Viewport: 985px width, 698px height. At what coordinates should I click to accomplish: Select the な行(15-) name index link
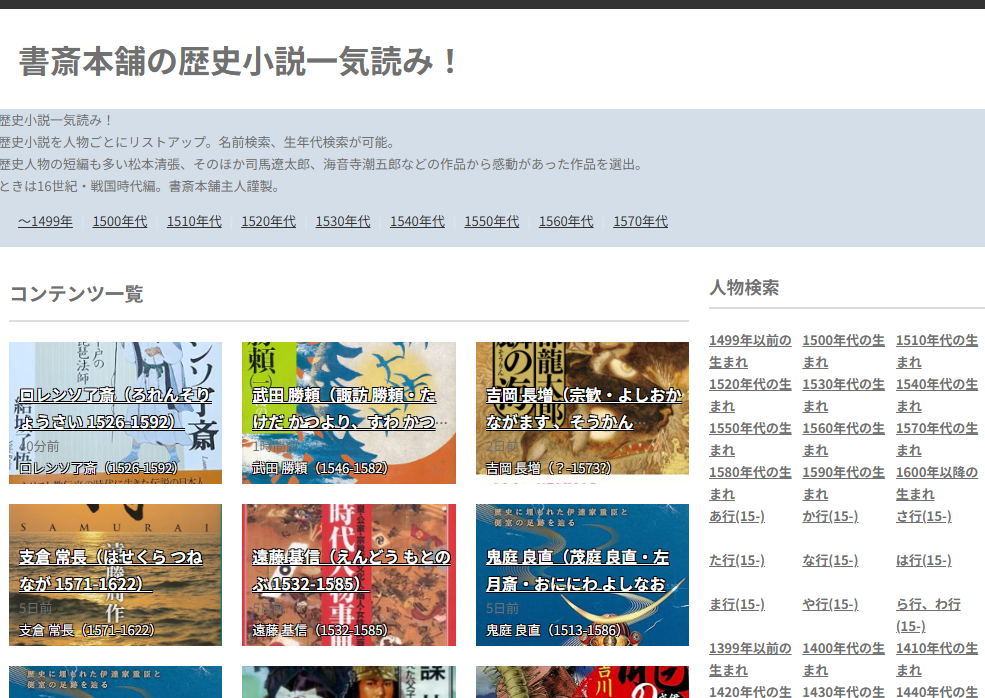click(830, 560)
